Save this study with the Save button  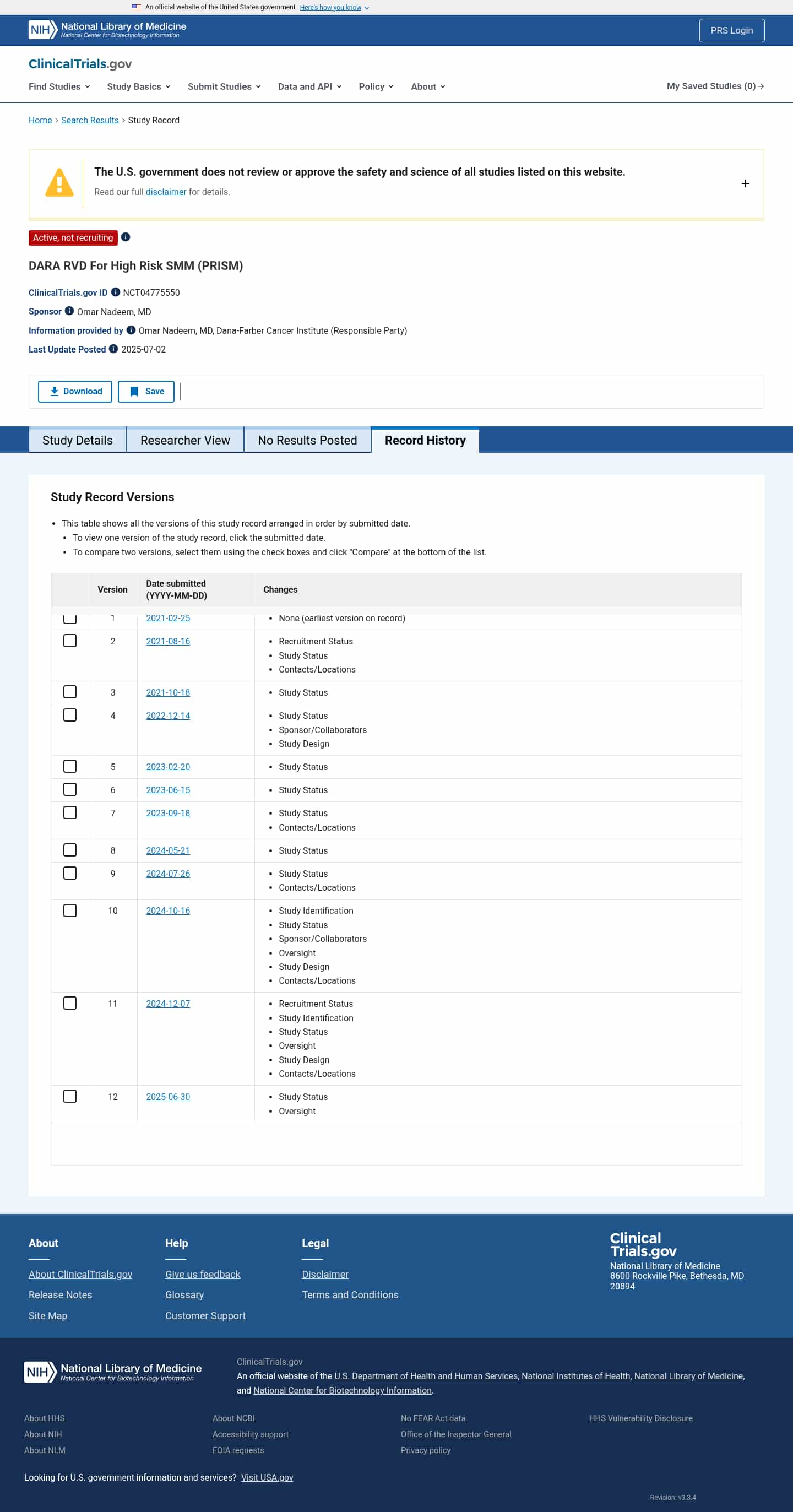[146, 392]
